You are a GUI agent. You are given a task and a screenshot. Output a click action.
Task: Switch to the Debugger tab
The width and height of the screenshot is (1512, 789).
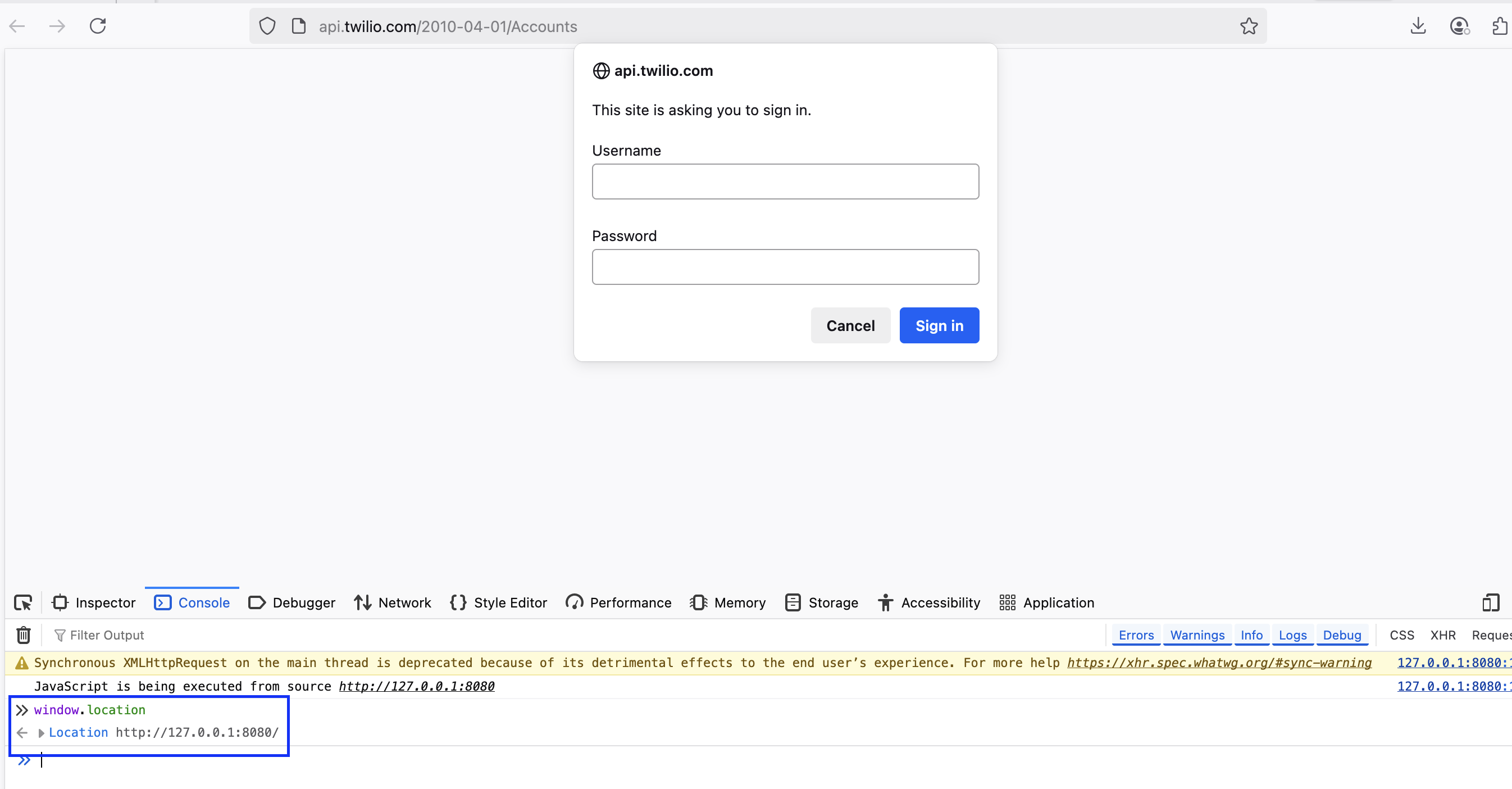point(292,602)
